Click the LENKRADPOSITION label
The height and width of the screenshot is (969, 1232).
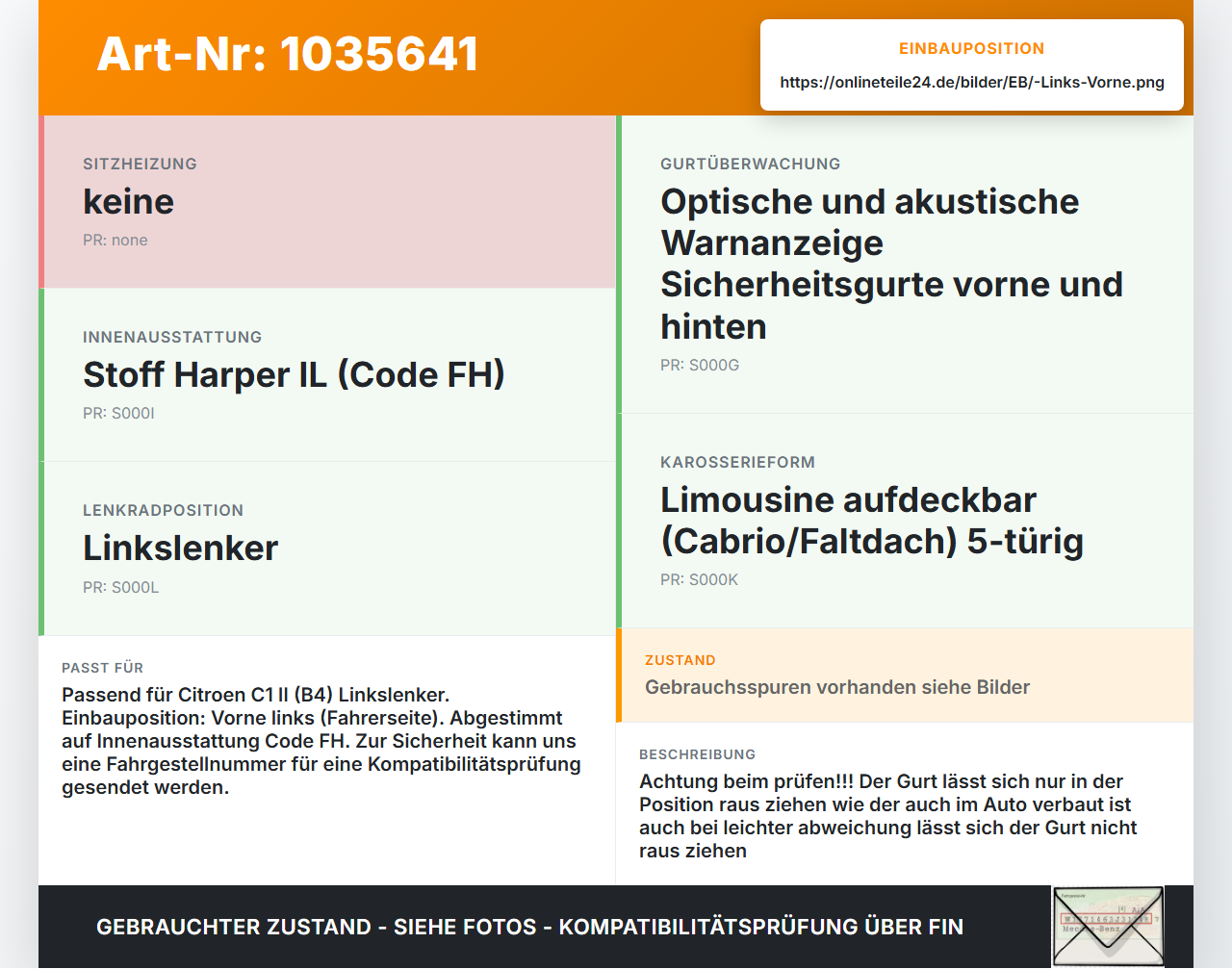pos(163,510)
